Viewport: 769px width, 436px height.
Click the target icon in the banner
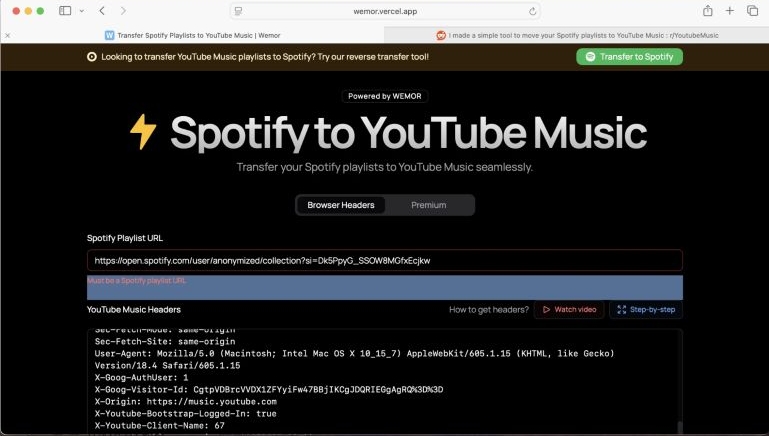click(x=92, y=57)
